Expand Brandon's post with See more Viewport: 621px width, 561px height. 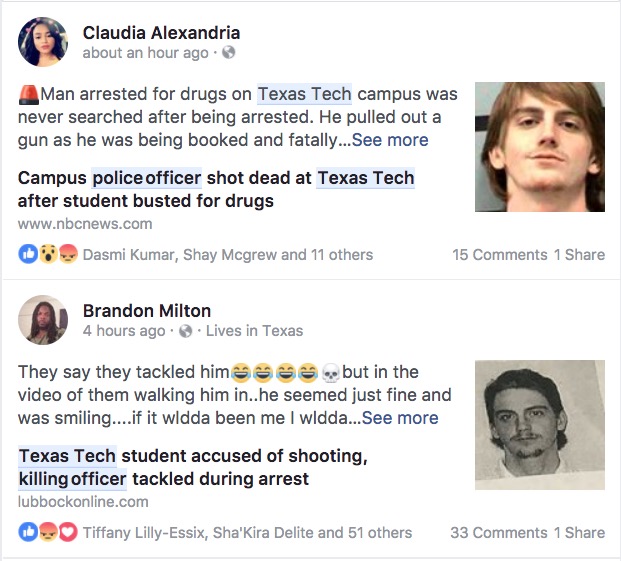399,418
